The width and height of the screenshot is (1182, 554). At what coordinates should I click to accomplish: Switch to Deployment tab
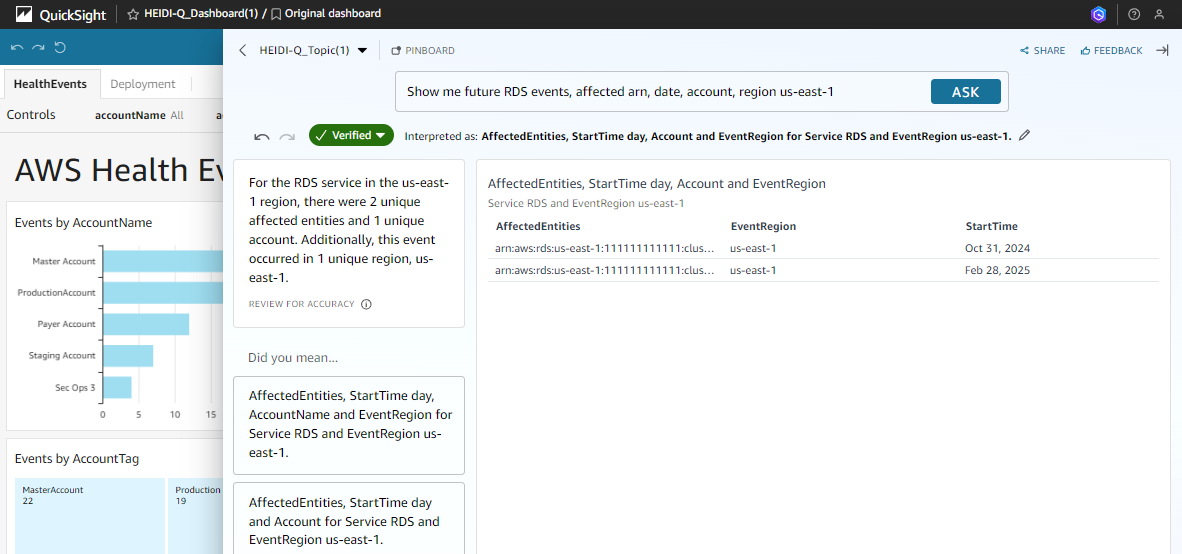(x=142, y=84)
